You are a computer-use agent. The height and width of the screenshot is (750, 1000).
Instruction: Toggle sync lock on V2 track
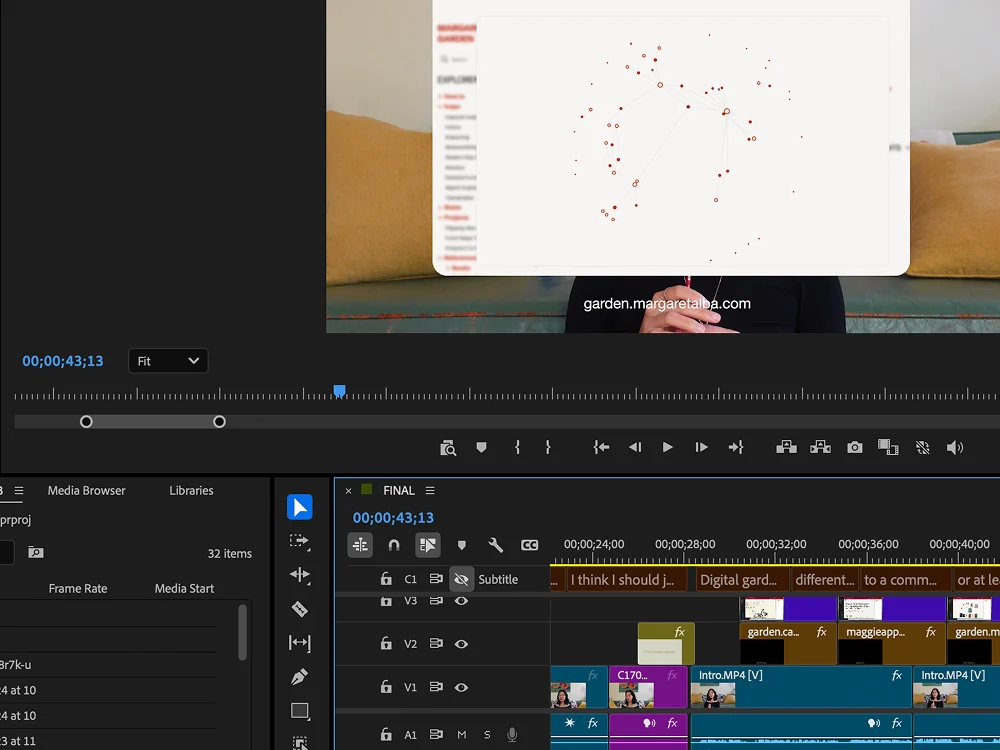pos(436,643)
